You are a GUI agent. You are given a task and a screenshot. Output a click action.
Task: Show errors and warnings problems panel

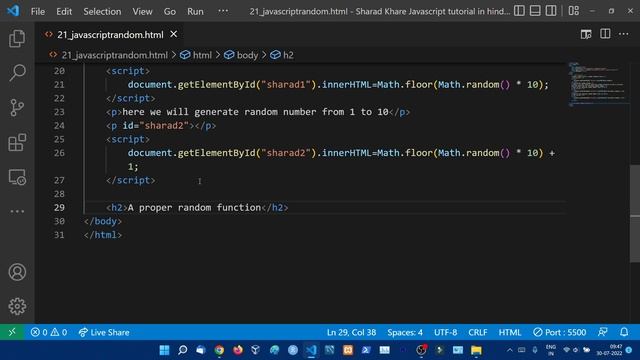click(x=49, y=332)
